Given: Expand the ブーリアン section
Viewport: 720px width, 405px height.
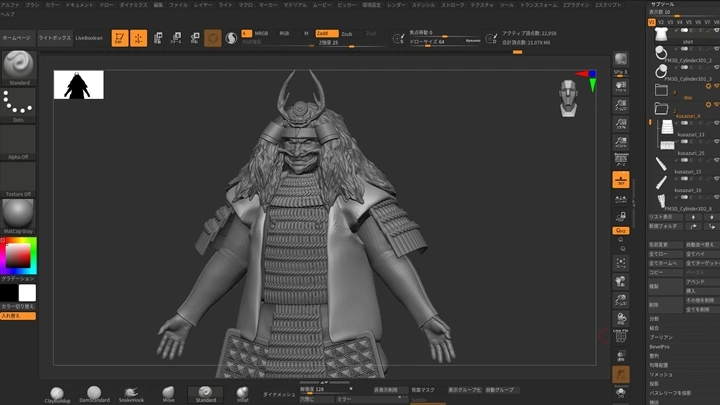Looking at the screenshot, I should point(661,338).
